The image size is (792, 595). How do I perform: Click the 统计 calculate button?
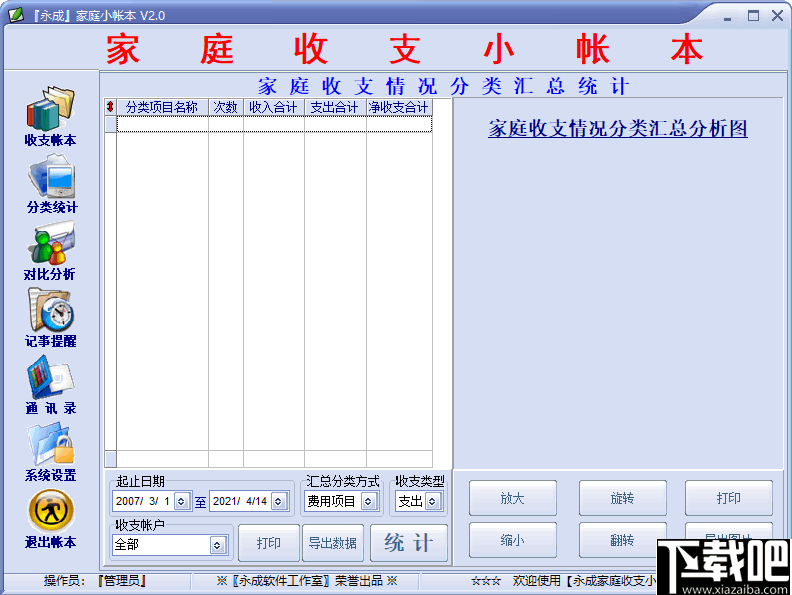pyautogui.click(x=409, y=543)
